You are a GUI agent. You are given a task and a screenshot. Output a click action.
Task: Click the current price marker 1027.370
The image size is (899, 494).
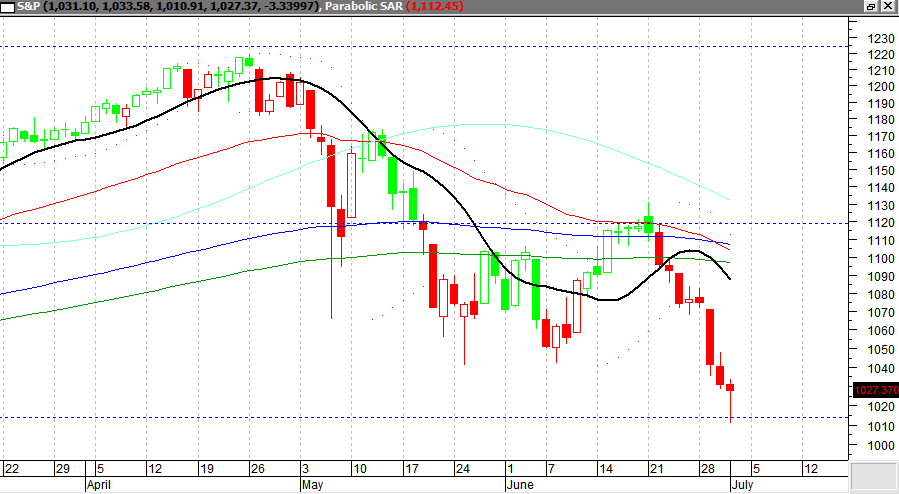[x=876, y=390]
